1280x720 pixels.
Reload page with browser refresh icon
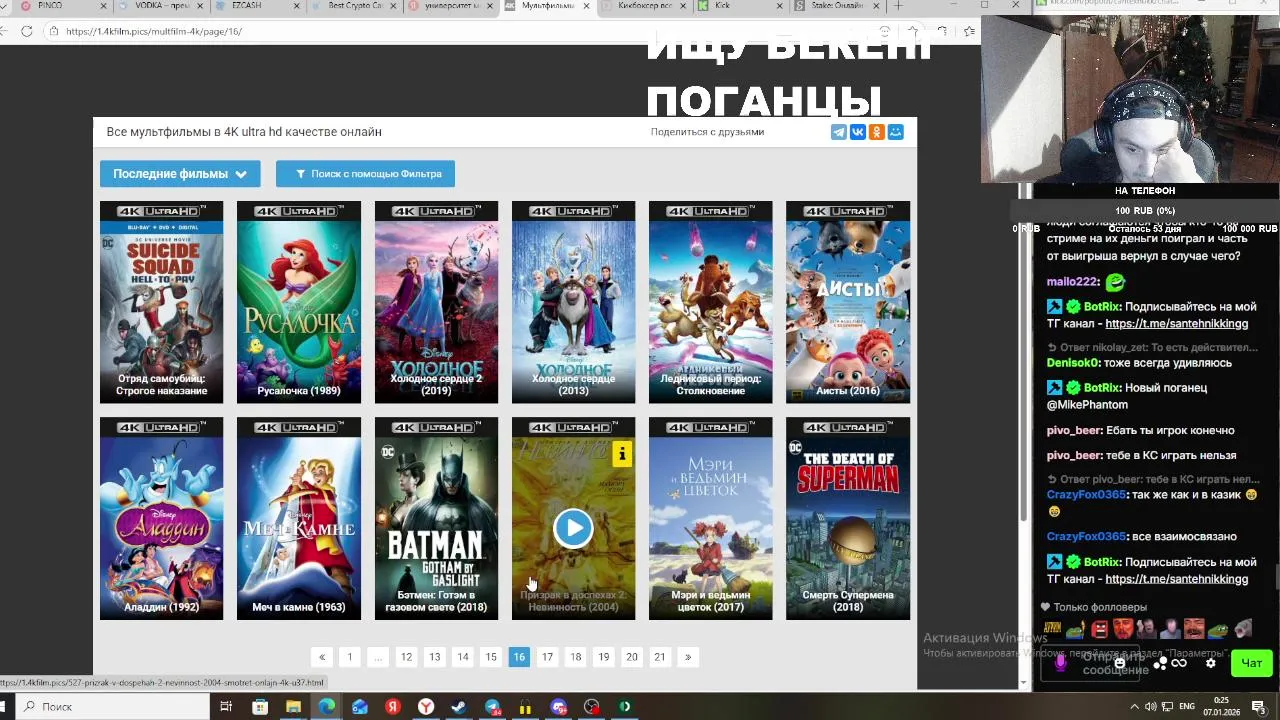point(27,31)
